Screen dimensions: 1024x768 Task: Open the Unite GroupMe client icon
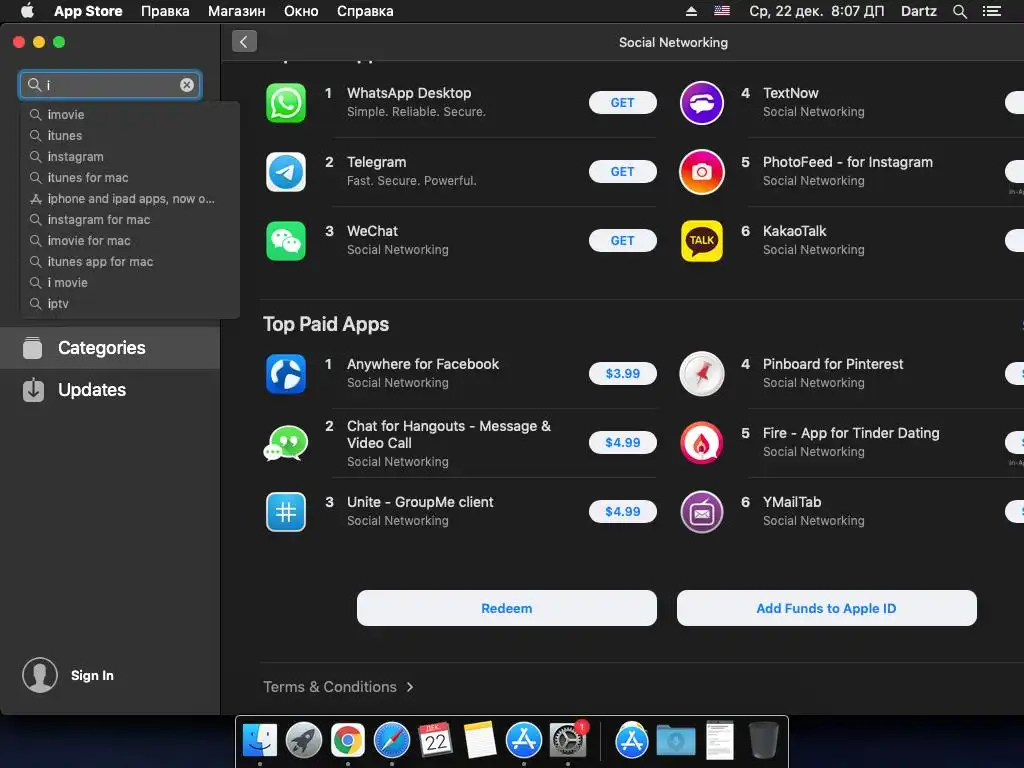[285, 511]
